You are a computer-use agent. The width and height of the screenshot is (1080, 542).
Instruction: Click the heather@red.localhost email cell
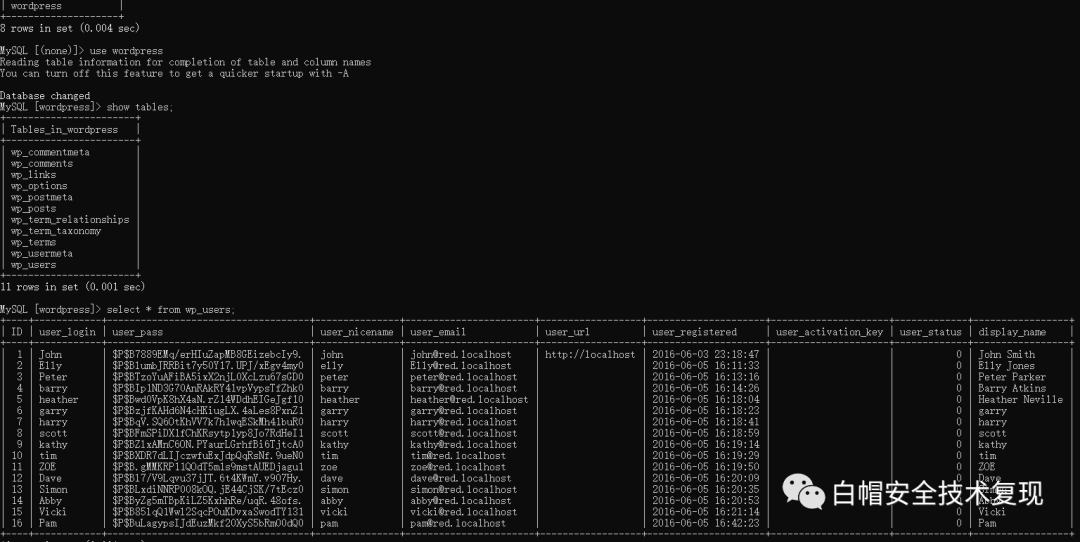[x=469, y=399]
